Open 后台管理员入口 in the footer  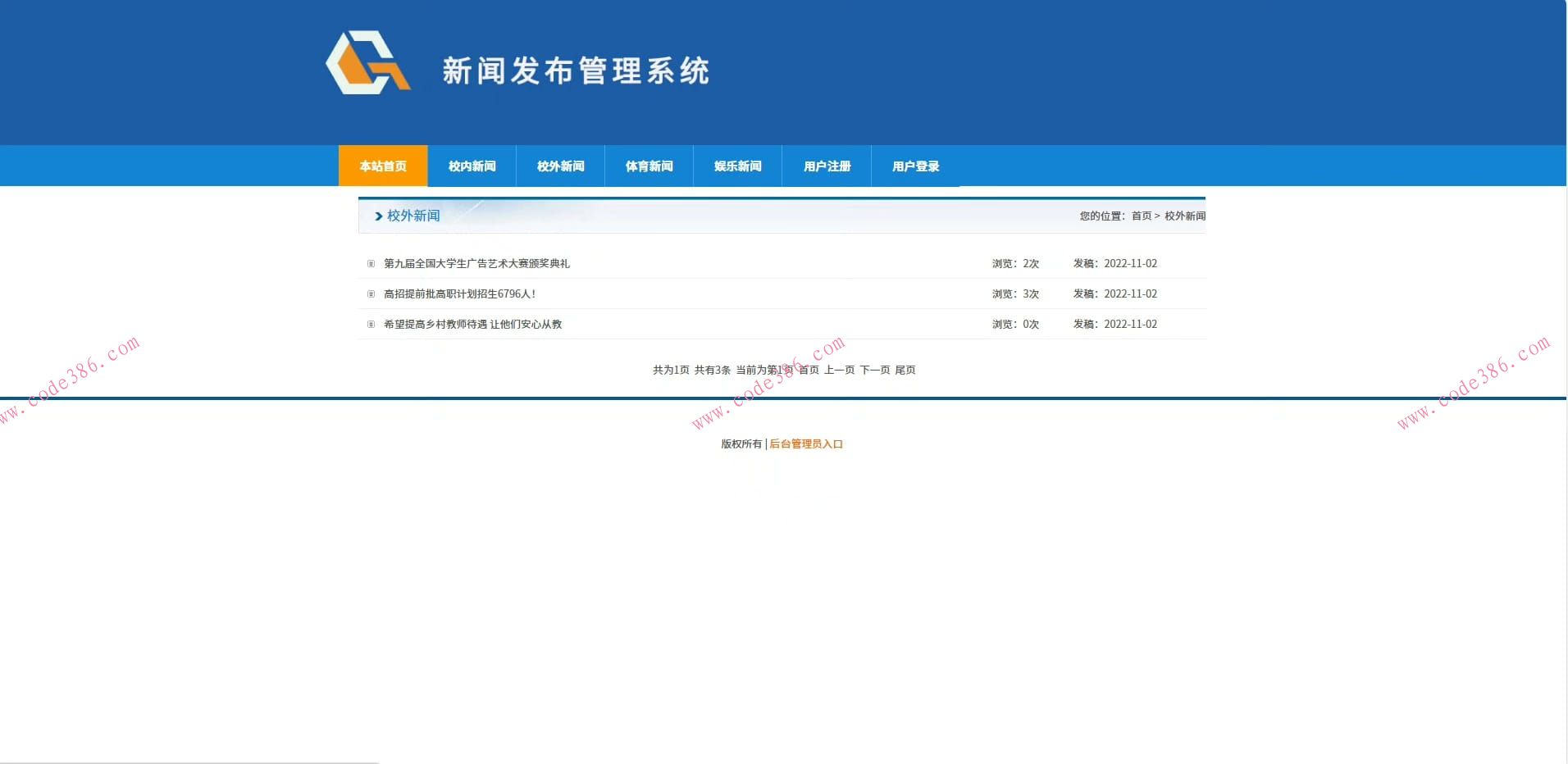point(805,443)
